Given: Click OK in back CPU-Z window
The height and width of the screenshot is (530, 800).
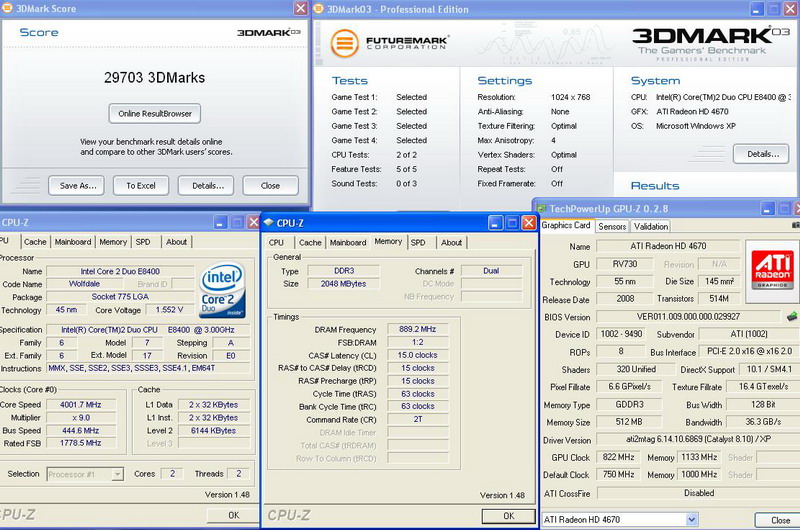Looking at the screenshot, I should [x=234, y=515].
